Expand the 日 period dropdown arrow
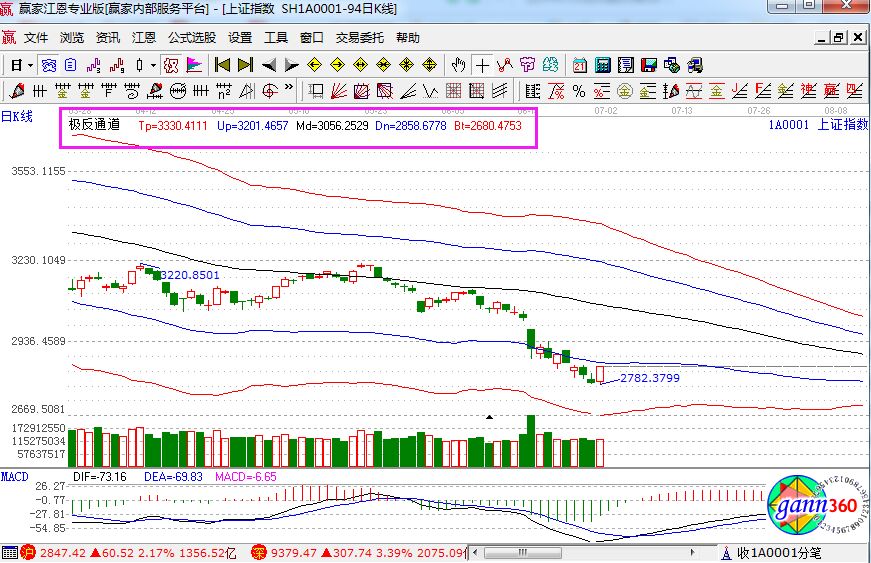871x563 pixels. click(29, 65)
